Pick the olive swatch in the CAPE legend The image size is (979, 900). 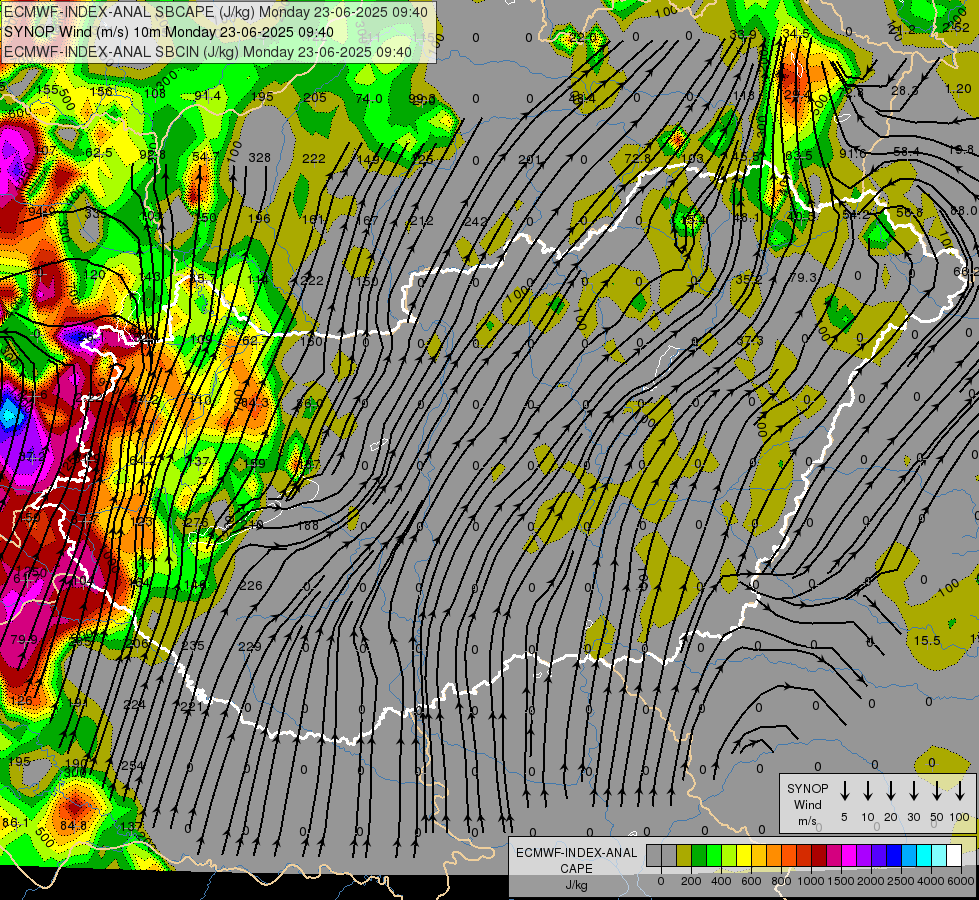coord(684,856)
